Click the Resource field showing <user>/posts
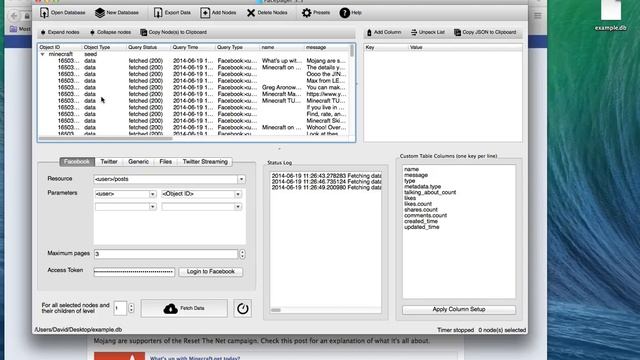This screenshot has width=640, height=360. (x=166, y=179)
